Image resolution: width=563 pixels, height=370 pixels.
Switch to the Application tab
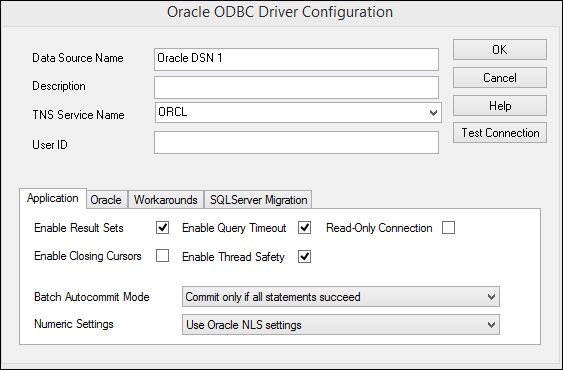[x=53, y=198]
